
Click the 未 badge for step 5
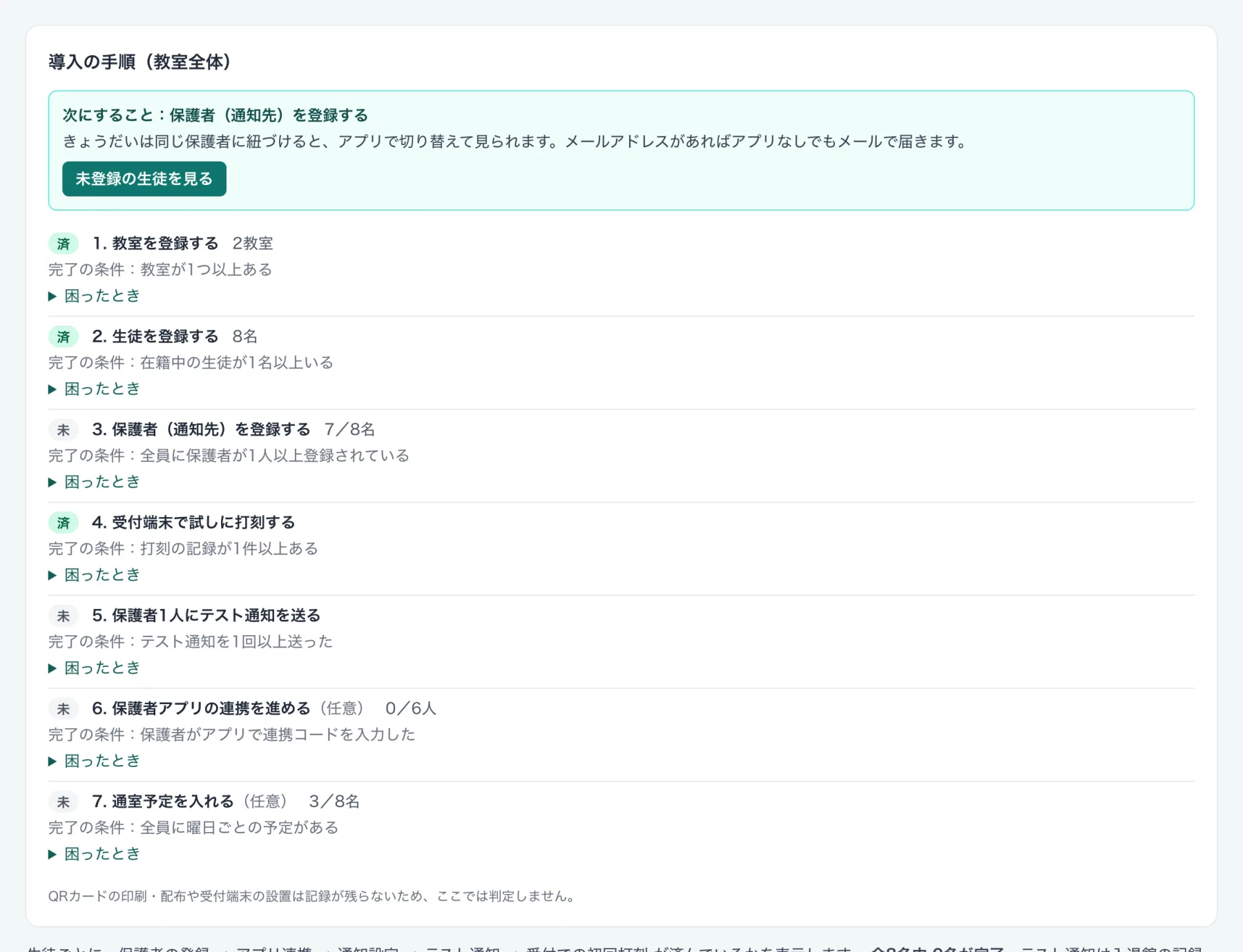[x=64, y=616]
